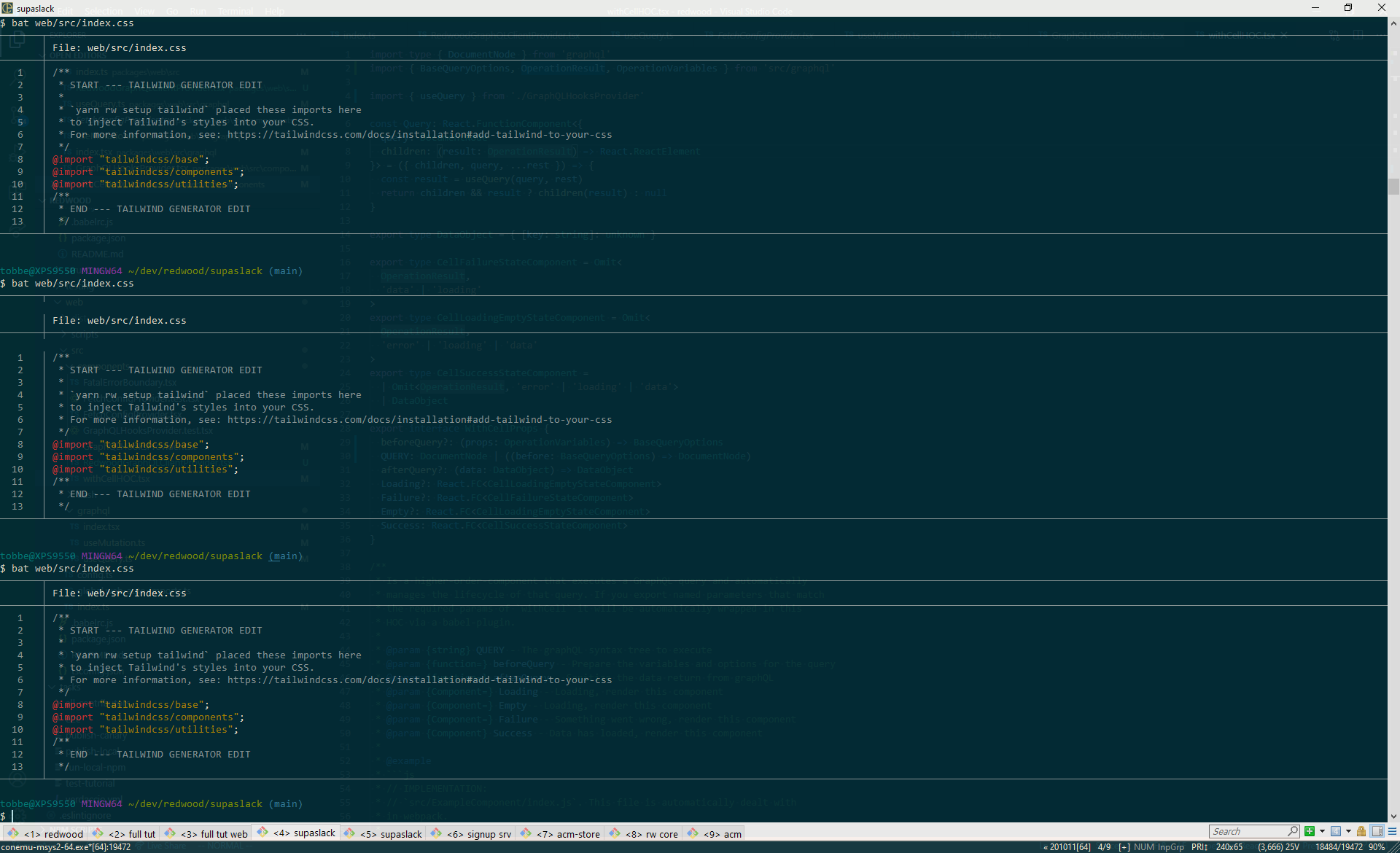Click the diamond icon on the signup srv tab
Image resolution: width=1400 pixels, height=853 pixels.
pyautogui.click(x=436, y=833)
